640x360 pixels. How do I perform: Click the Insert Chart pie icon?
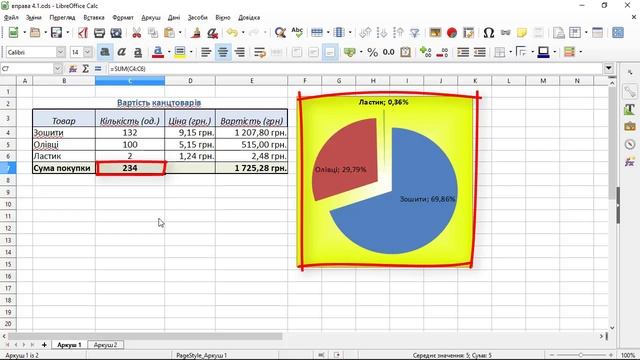pos(451,33)
